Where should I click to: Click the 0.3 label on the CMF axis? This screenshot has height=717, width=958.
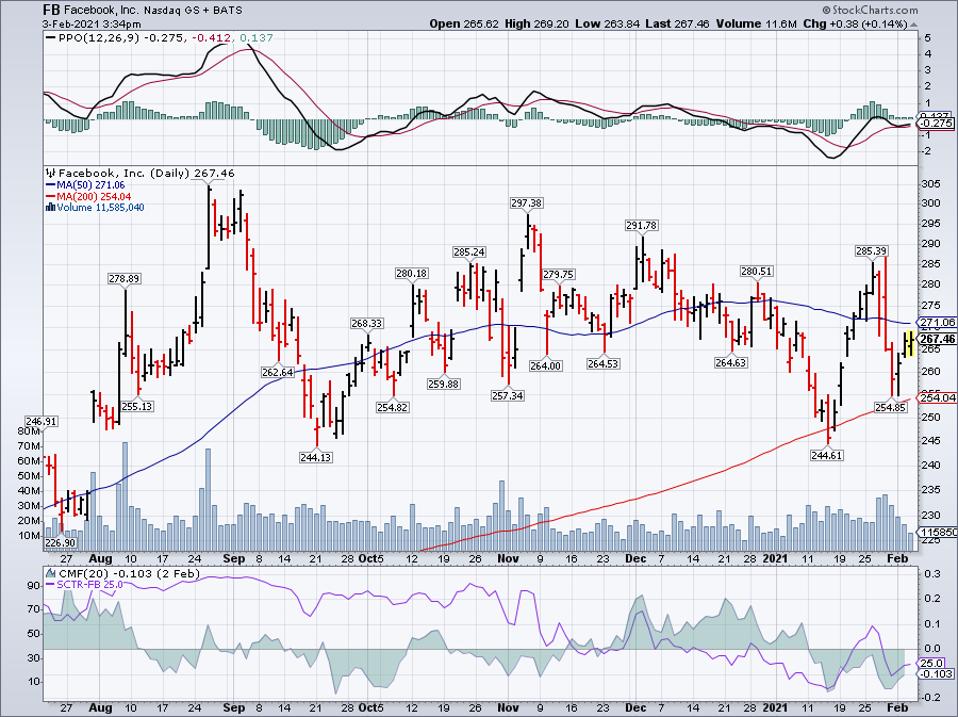click(932, 574)
